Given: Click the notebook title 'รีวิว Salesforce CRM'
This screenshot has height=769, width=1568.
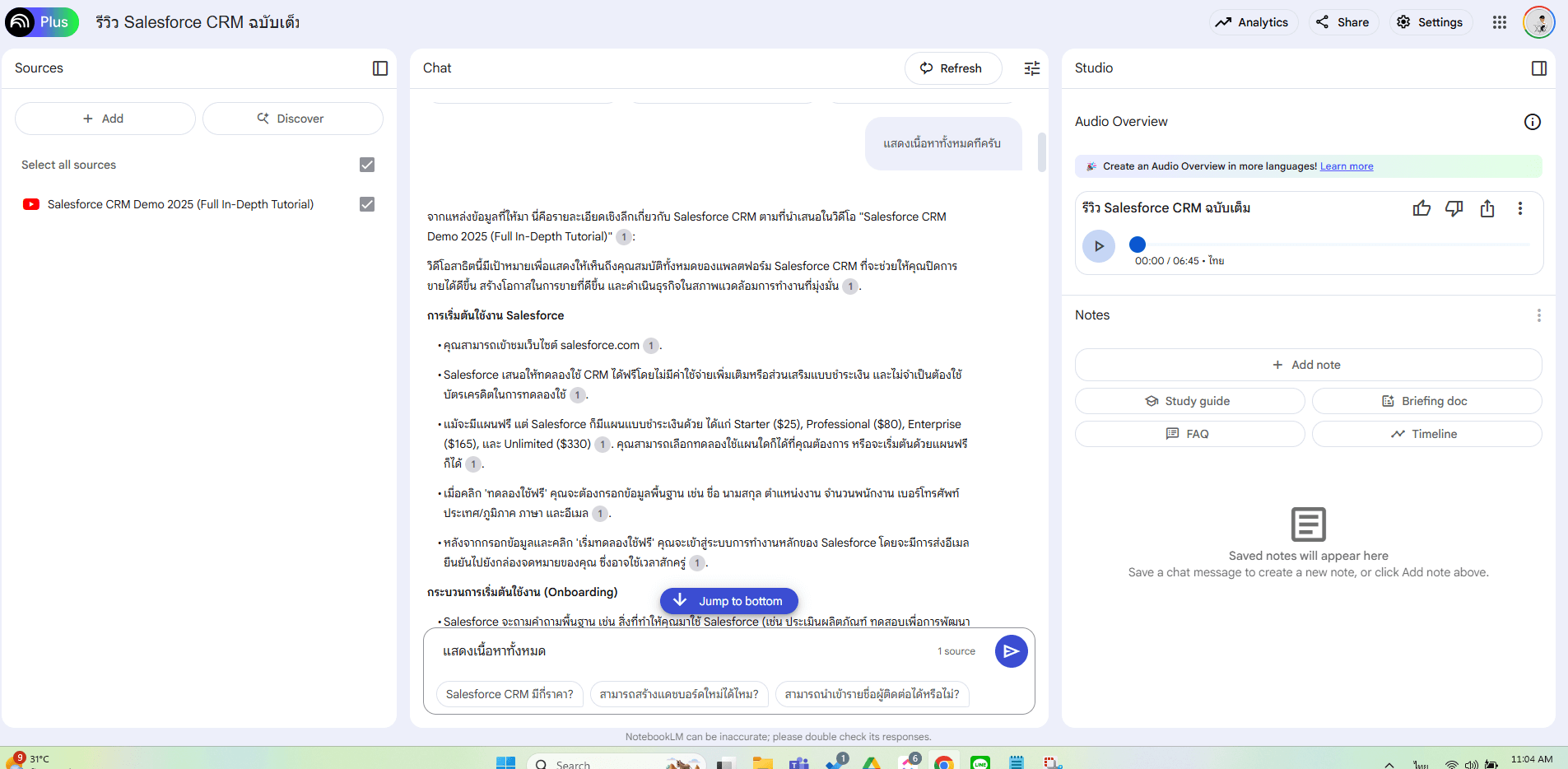Looking at the screenshot, I should click(x=198, y=22).
